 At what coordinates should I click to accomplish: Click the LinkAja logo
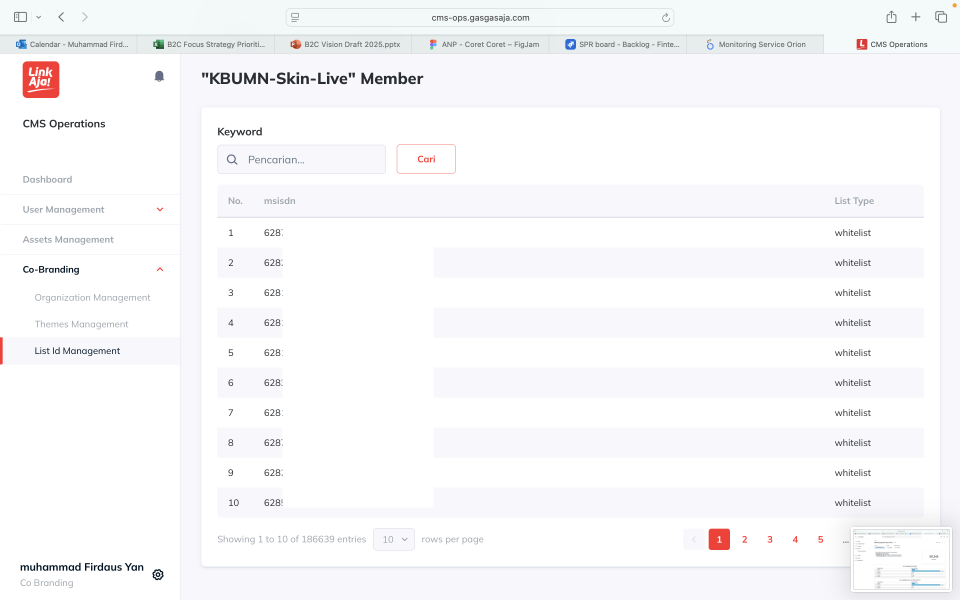[41, 80]
